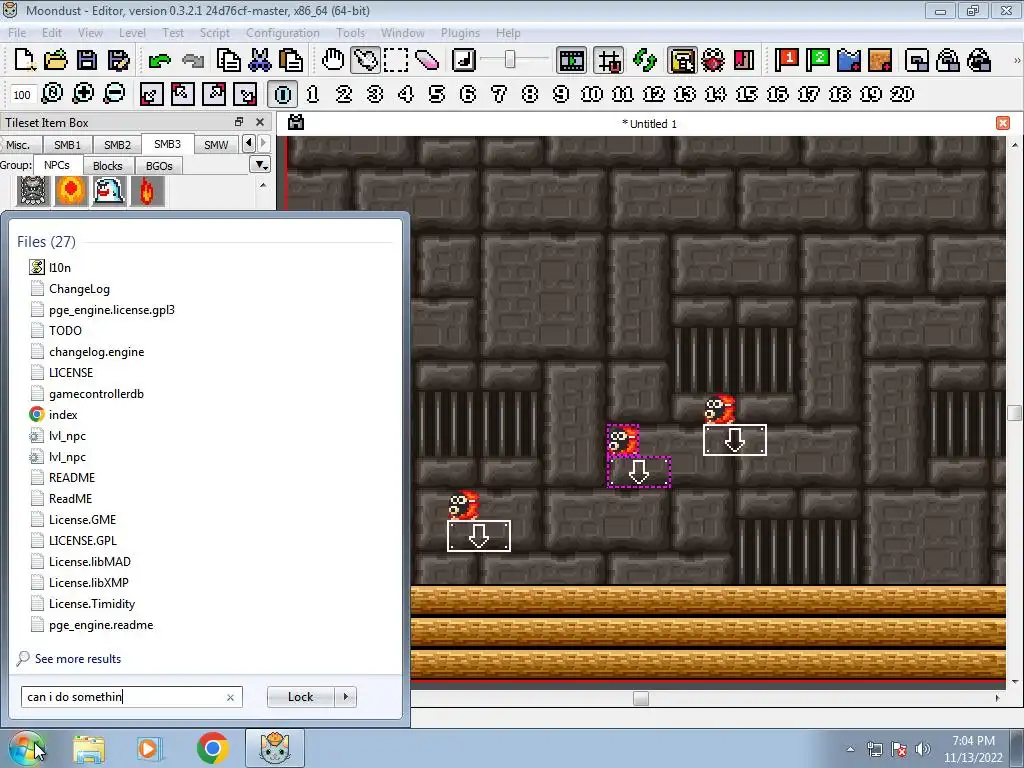Click the section settings window icon

coord(917,60)
